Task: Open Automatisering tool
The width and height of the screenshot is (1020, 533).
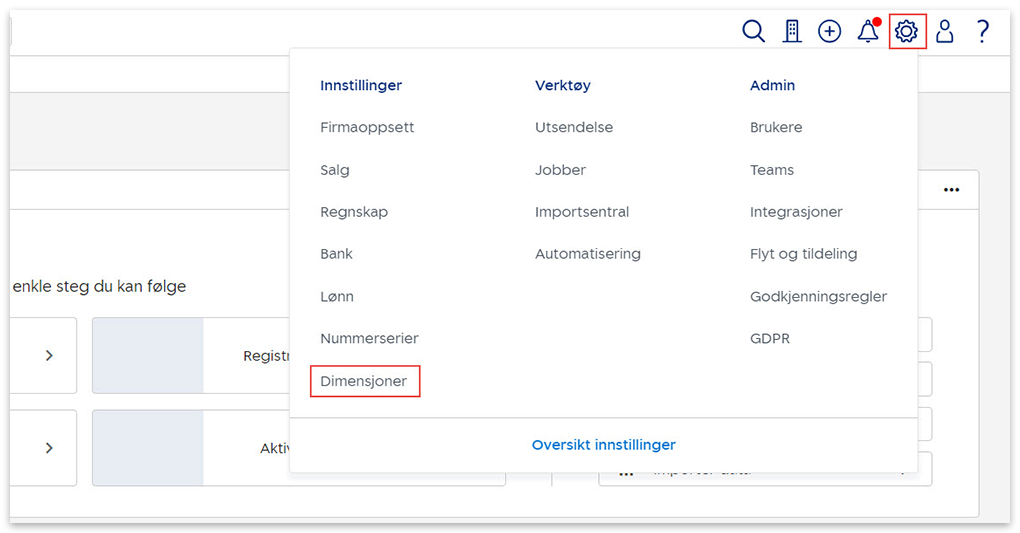Action: [x=588, y=254]
